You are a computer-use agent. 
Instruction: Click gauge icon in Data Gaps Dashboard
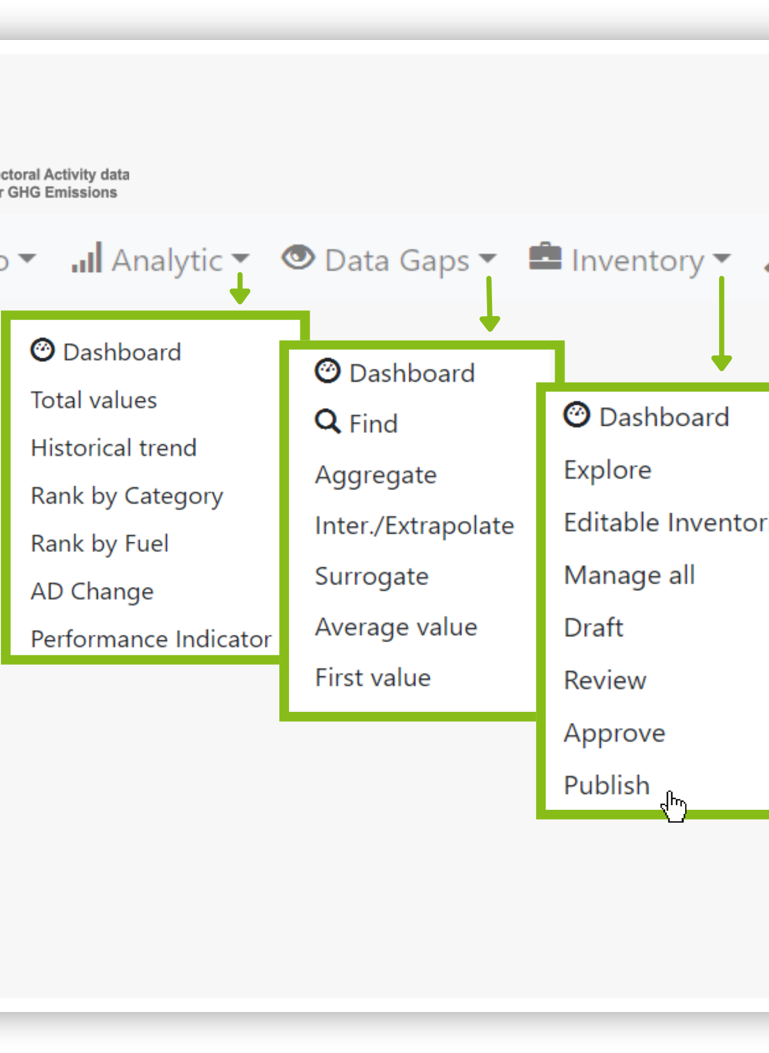328,371
